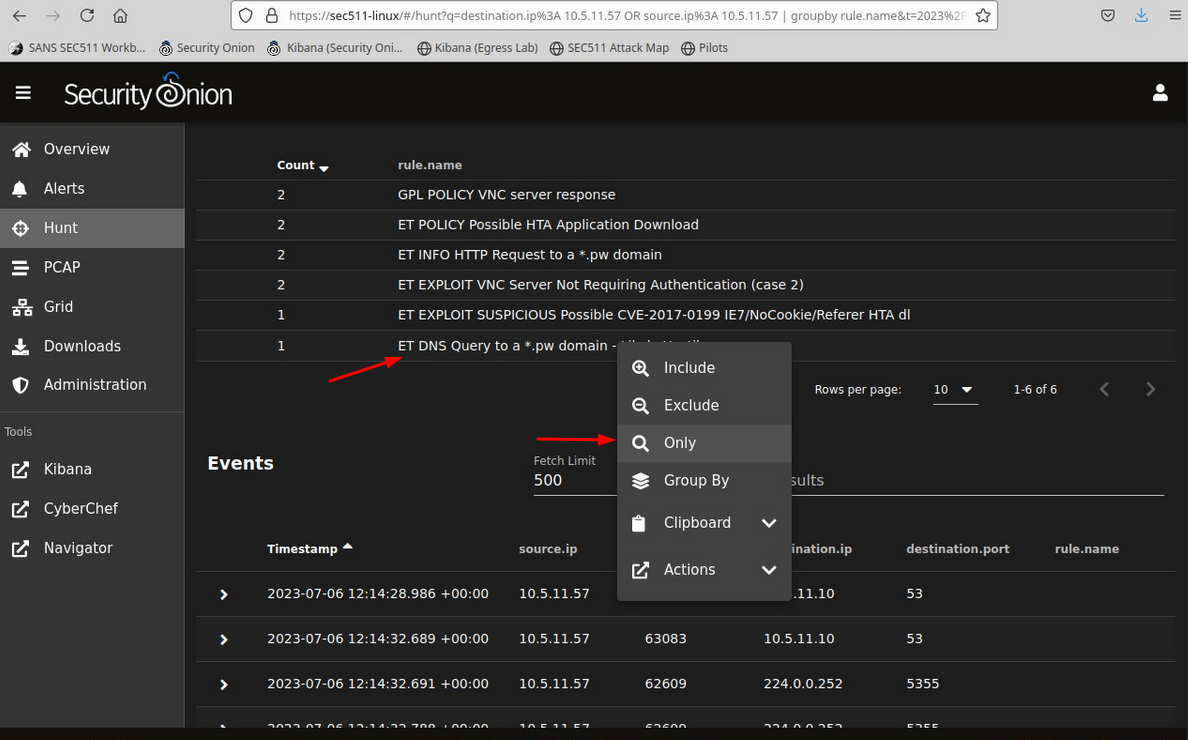
Task: Choose Group By in the context menu
Action: (x=696, y=480)
